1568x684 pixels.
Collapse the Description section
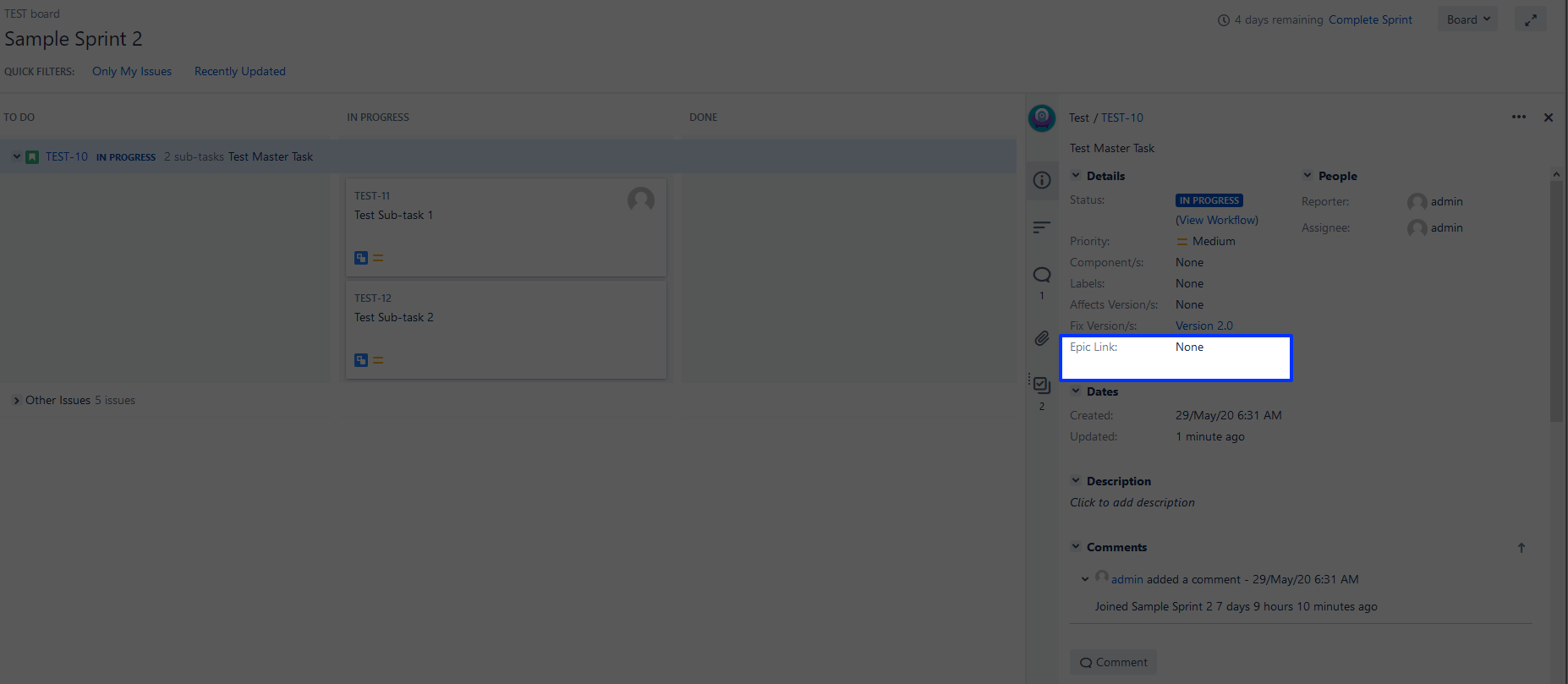pyautogui.click(x=1076, y=481)
